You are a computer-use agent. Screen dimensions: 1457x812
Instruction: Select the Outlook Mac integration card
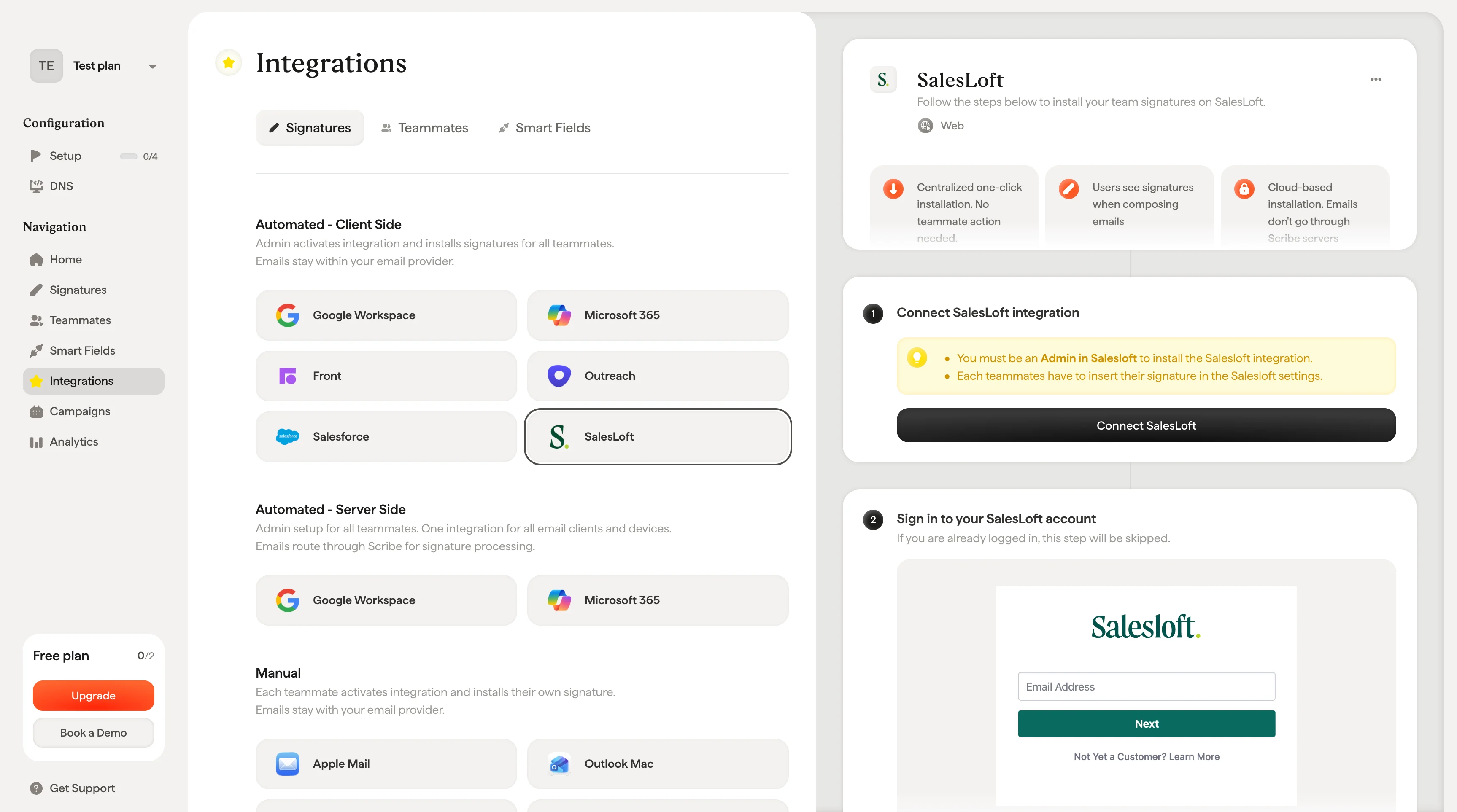(658, 764)
